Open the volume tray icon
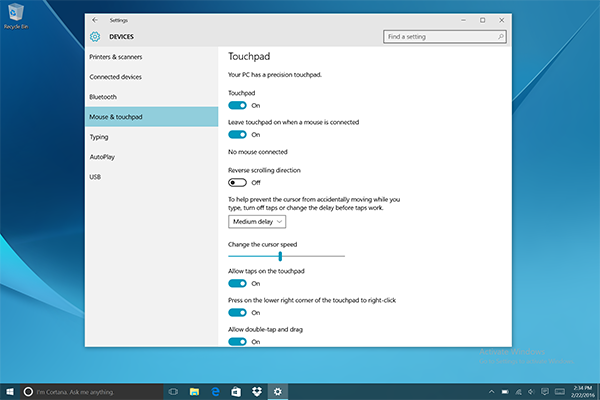The image size is (600, 400). point(531,392)
